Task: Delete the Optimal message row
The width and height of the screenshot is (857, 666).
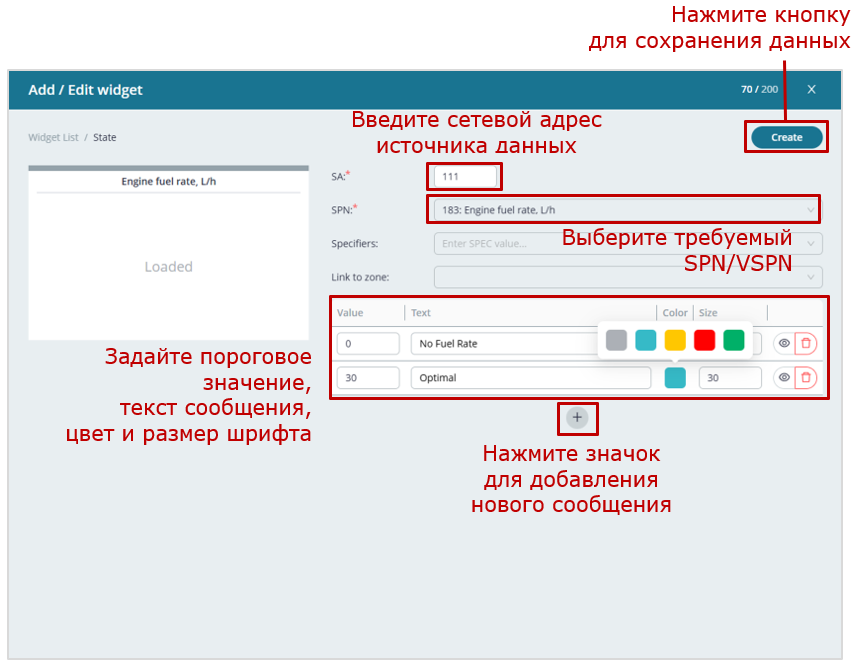Action: coord(806,377)
